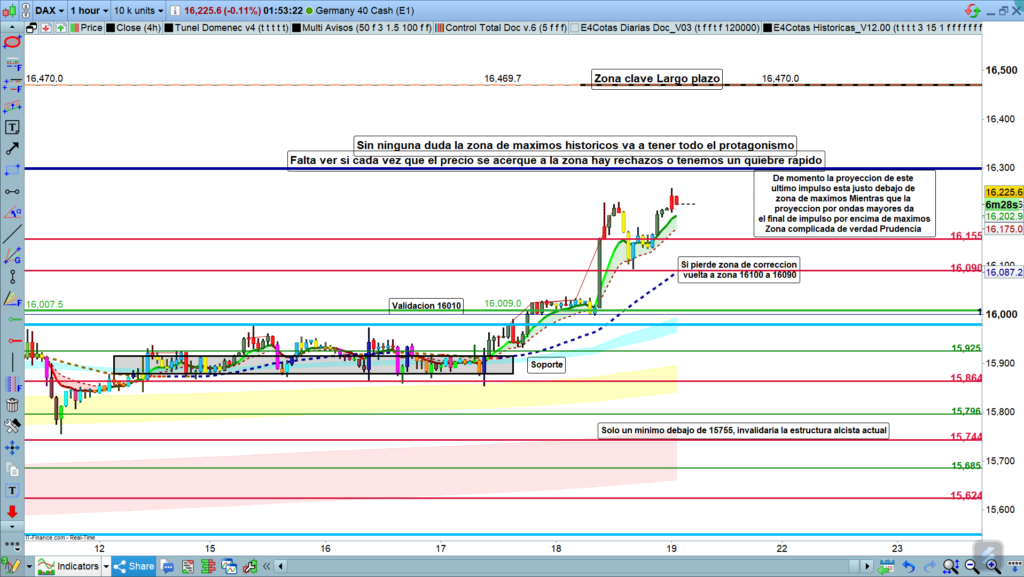This screenshot has height=577, width=1024.
Task: Click the trash can delete-objects icon
Action: [12, 405]
